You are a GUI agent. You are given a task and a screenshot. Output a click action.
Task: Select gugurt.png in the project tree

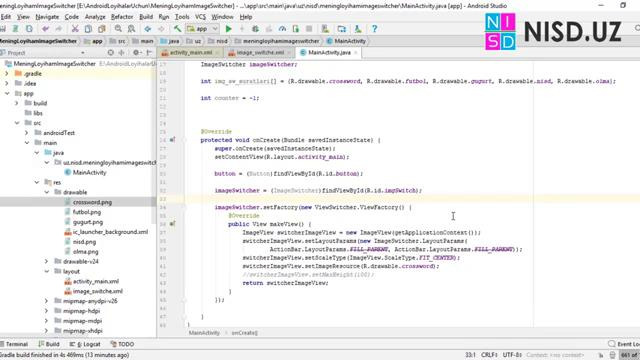click(88, 222)
